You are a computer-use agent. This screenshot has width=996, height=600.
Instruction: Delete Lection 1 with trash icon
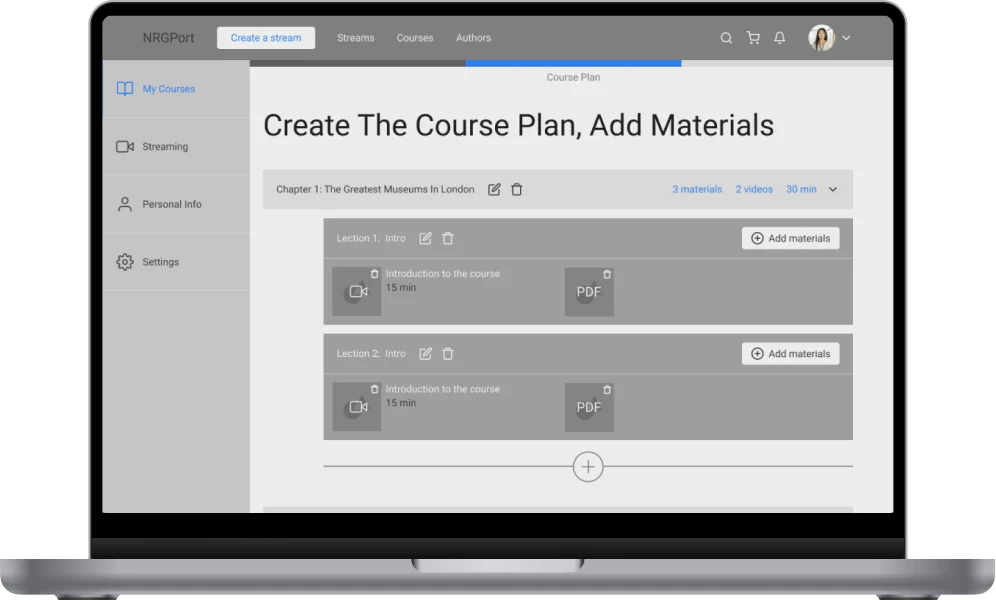(x=448, y=238)
